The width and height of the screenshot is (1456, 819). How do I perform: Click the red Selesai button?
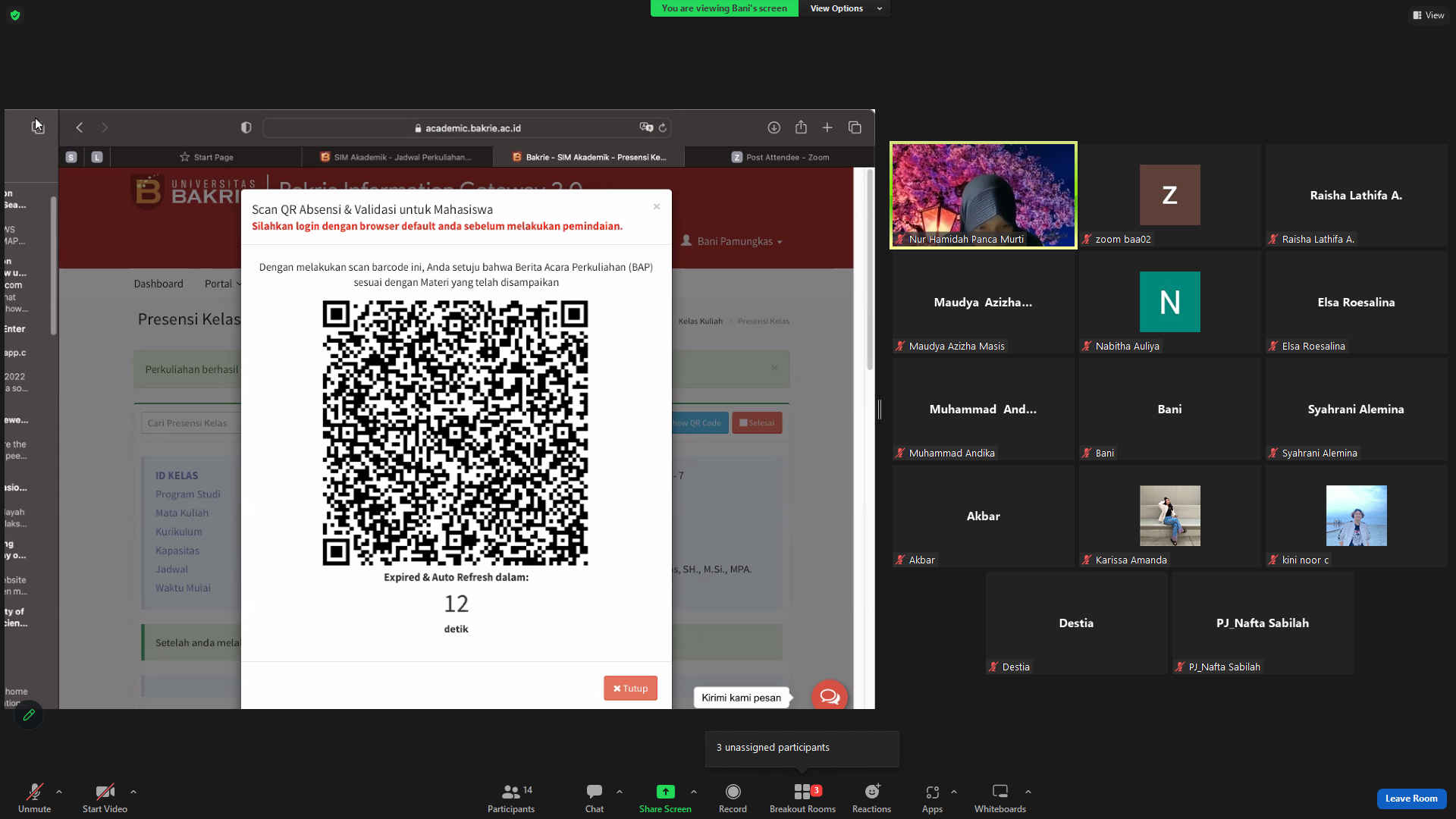(757, 423)
